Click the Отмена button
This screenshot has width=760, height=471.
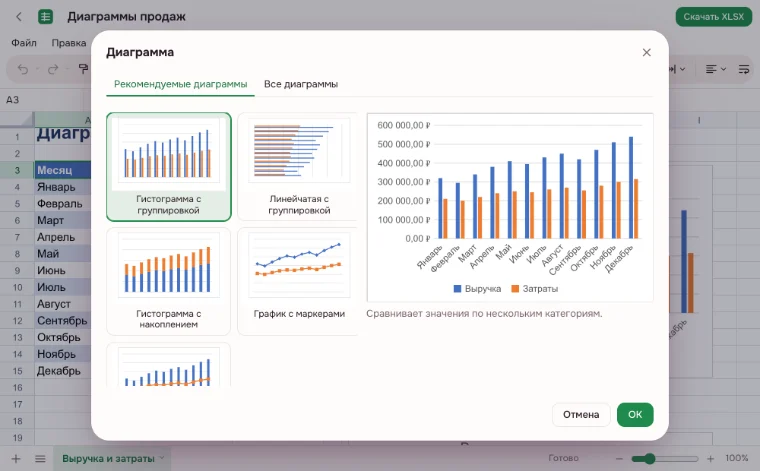point(581,415)
